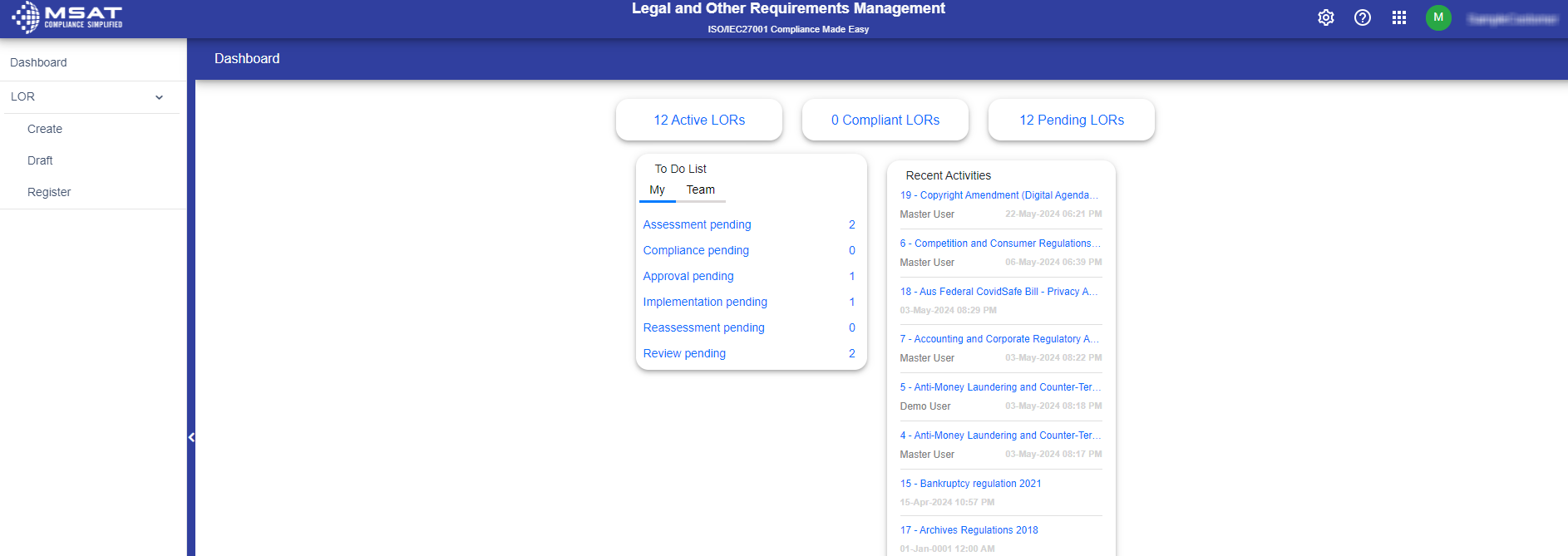This screenshot has width=1568, height=556.
Task: Collapse the LOR menu chevron
Action: pos(159,97)
